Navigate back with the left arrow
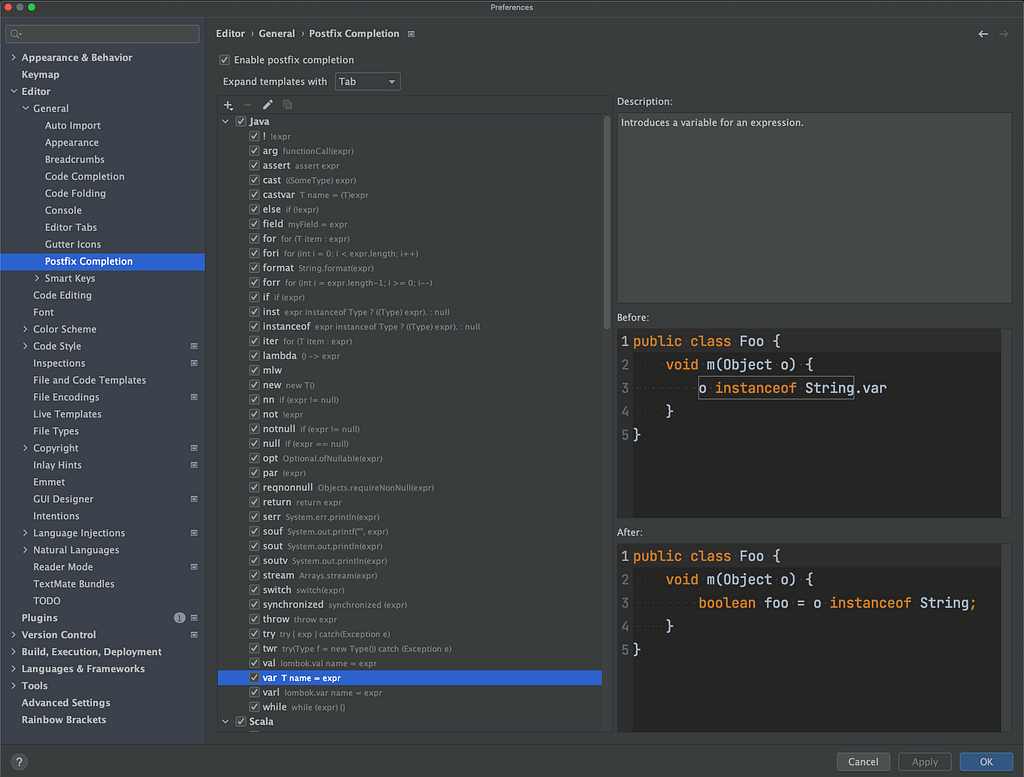This screenshot has height=777, width=1024. pos(983,34)
